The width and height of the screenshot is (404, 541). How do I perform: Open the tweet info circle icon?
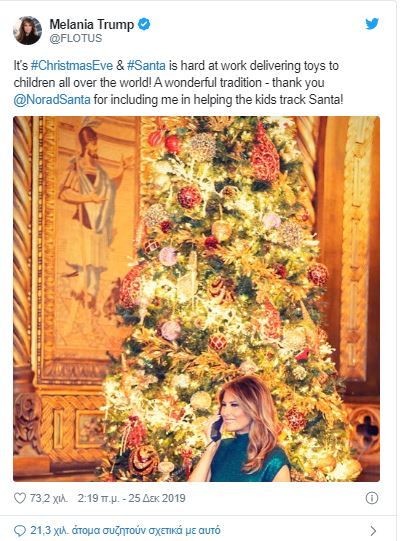(x=372, y=498)
